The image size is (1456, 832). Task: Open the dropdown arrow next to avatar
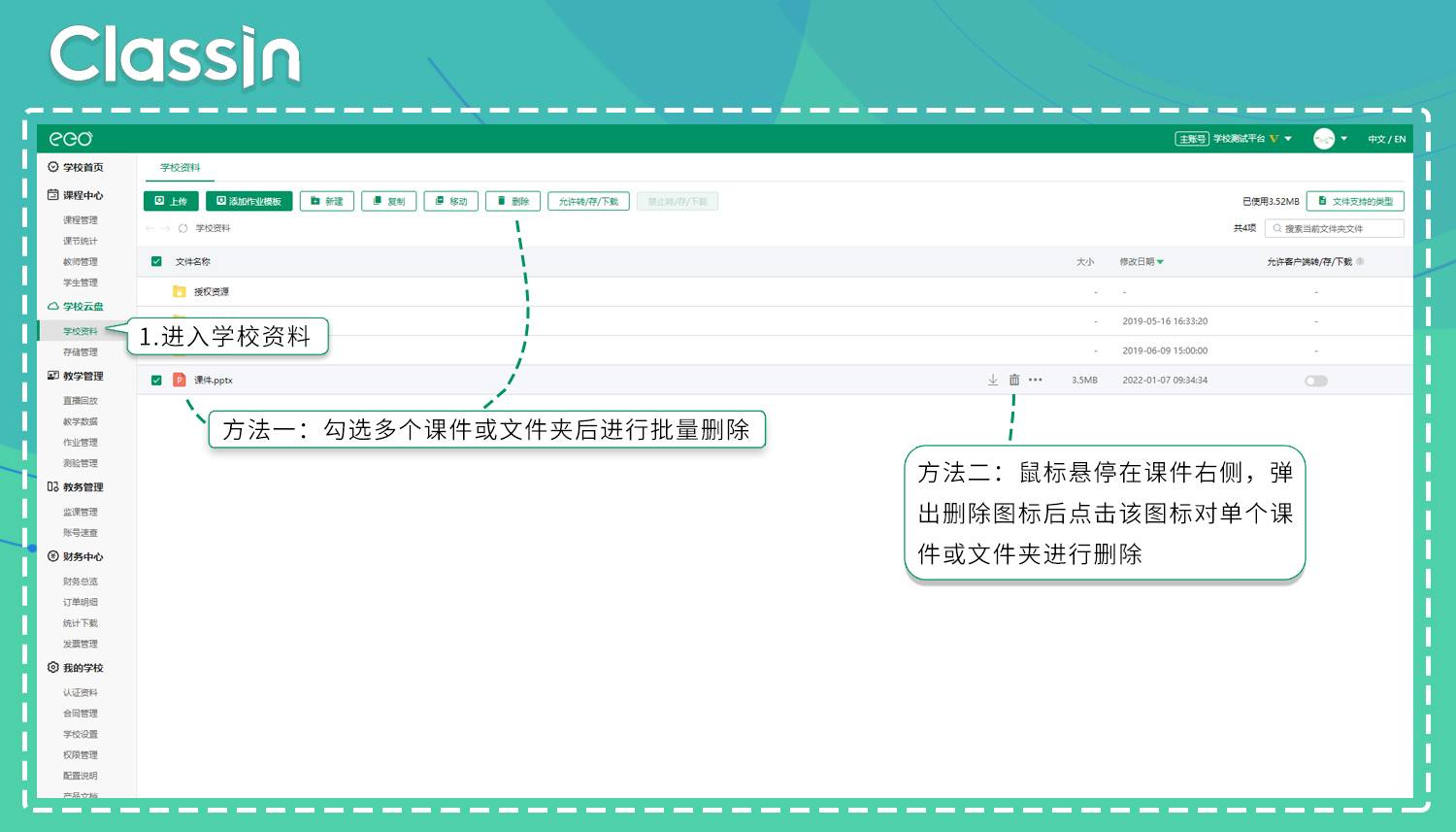(1343, 139)
